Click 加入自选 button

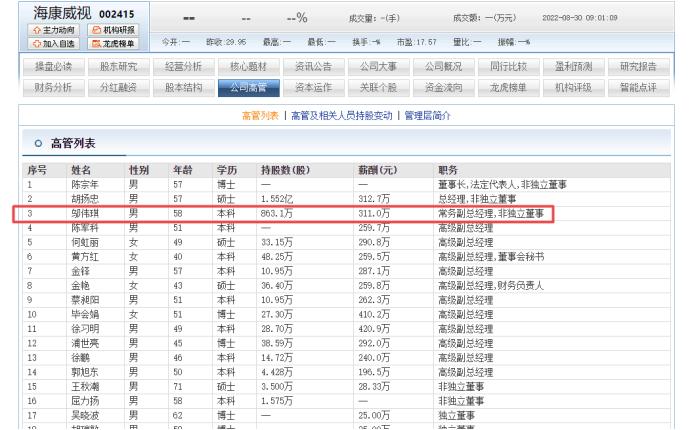[x=53, y=44]
